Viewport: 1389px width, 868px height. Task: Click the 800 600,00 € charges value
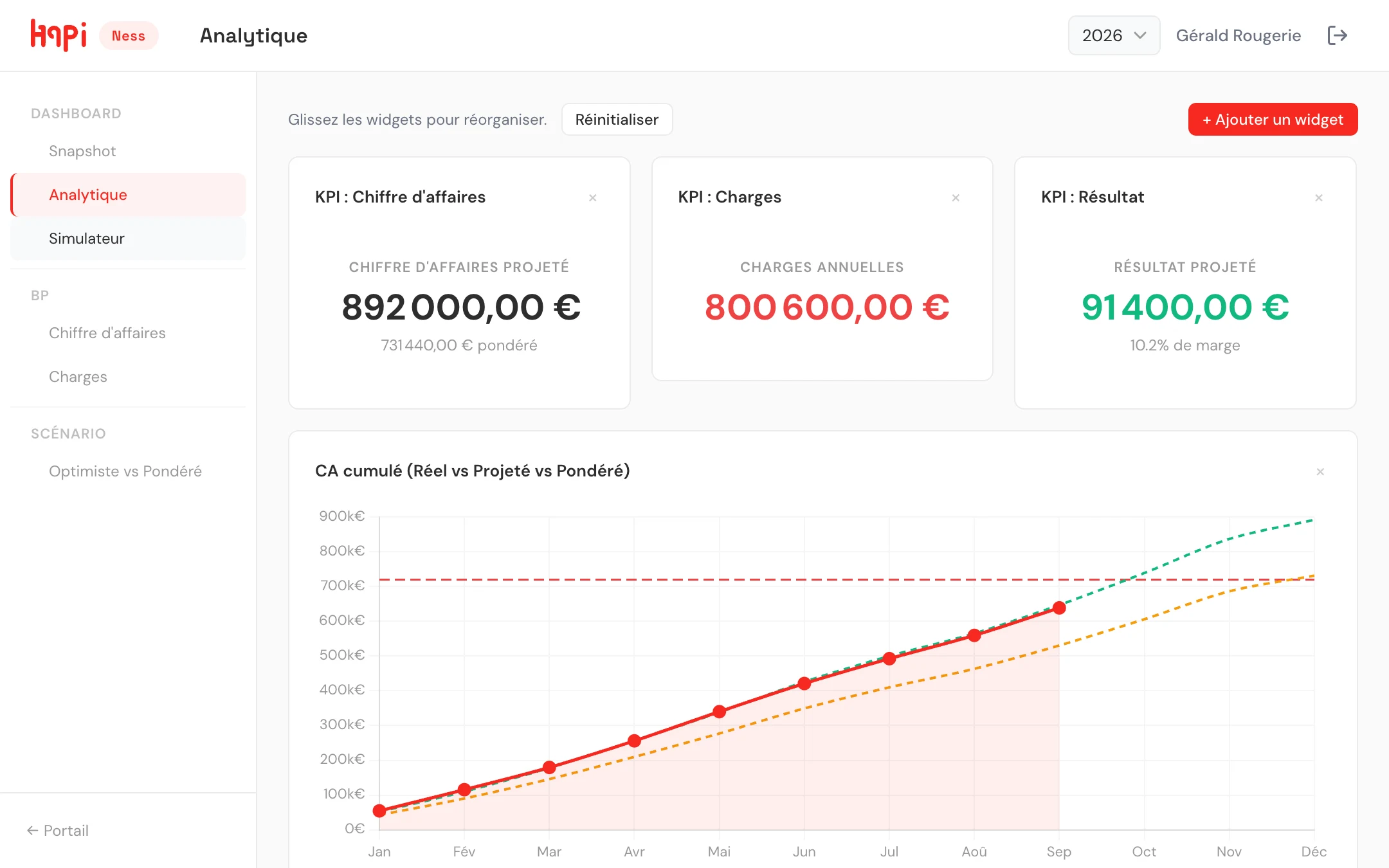tap(827, 307)
